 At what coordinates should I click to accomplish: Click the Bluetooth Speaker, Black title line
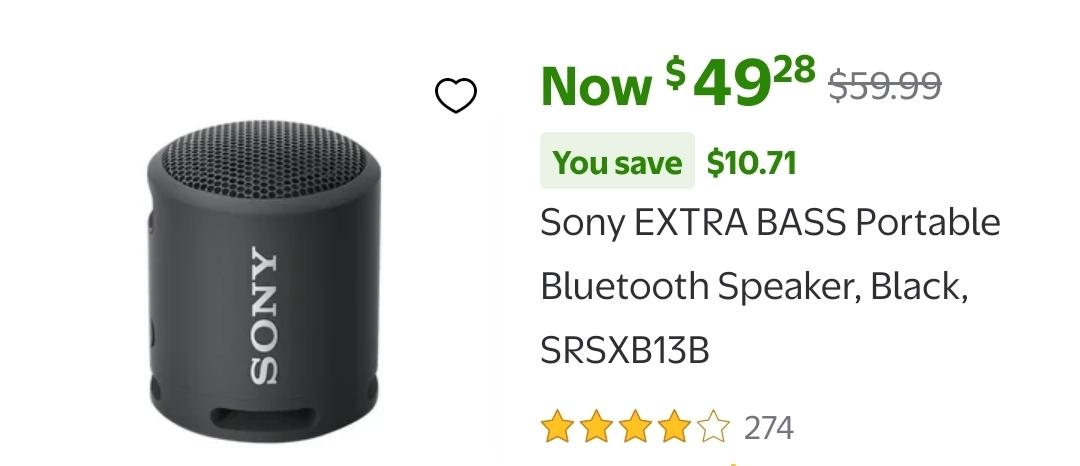point(754,287)
